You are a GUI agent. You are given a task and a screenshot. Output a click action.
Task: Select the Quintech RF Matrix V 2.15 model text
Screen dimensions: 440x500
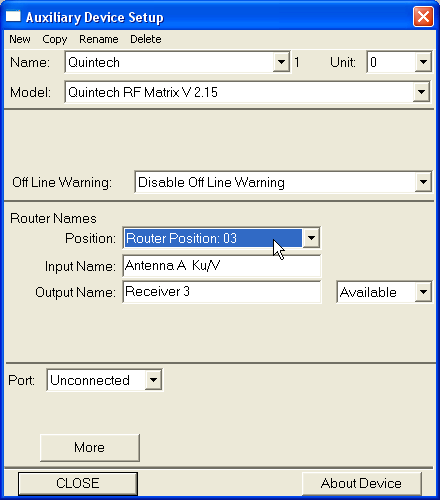point(143,92)
